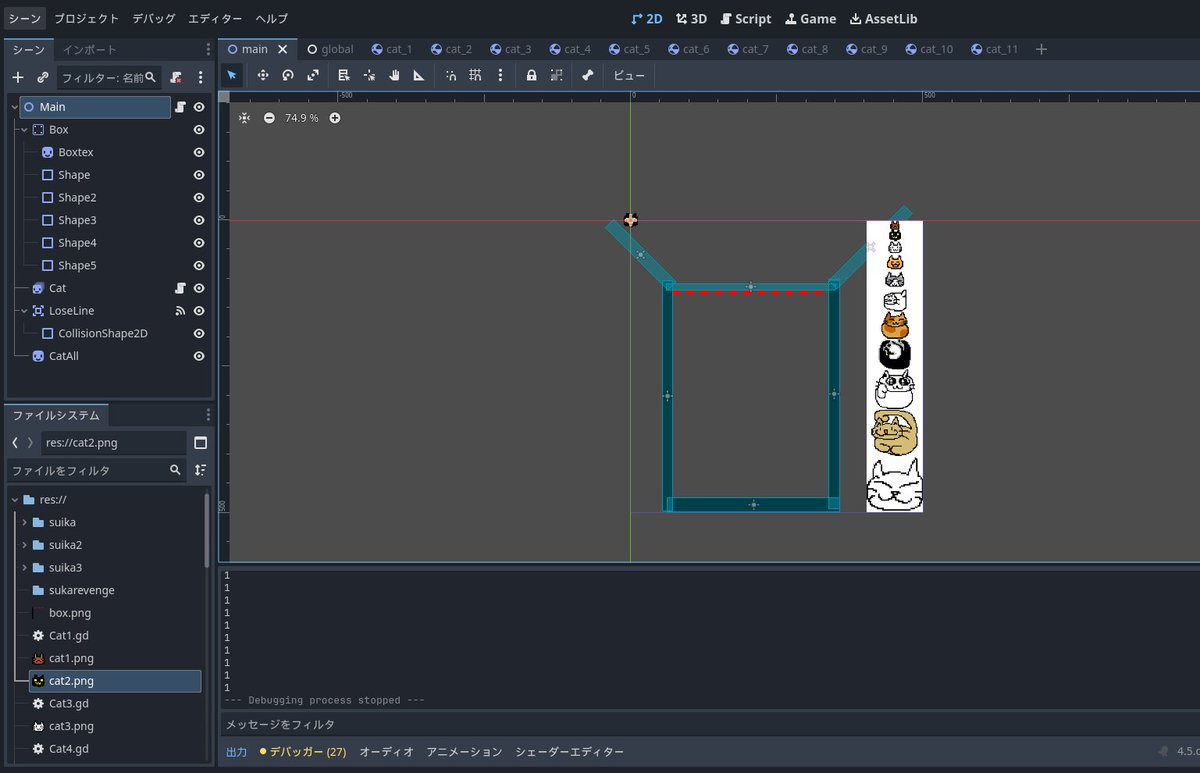Hide the CatAll node
The image size is (1200, 773).
click(x=199, y=356)
